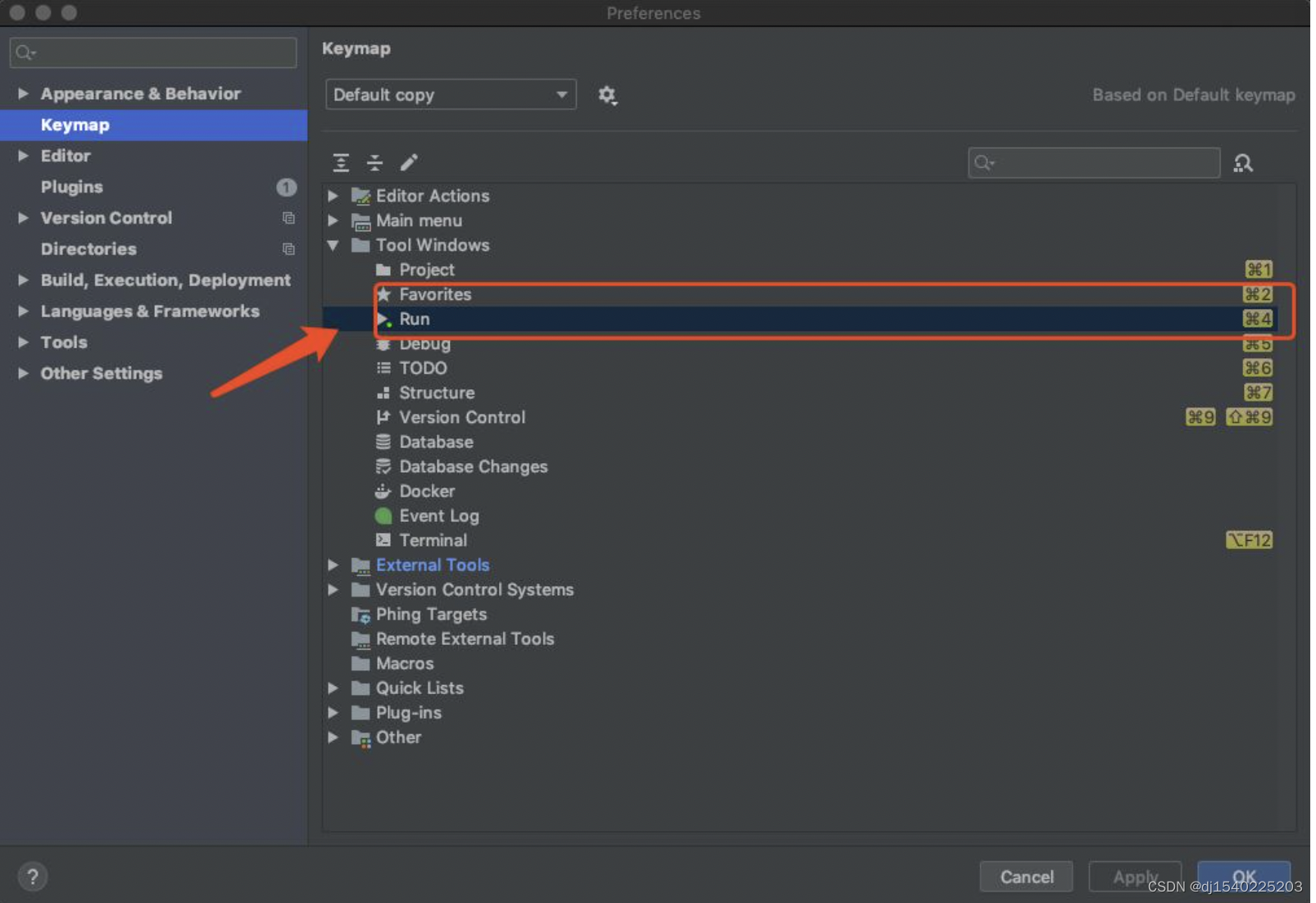The width and height of the screenshot is (1316, 903).
Task: Expand the Version Control Systems node
Action: pyautogui.click(x=334, y=589)
